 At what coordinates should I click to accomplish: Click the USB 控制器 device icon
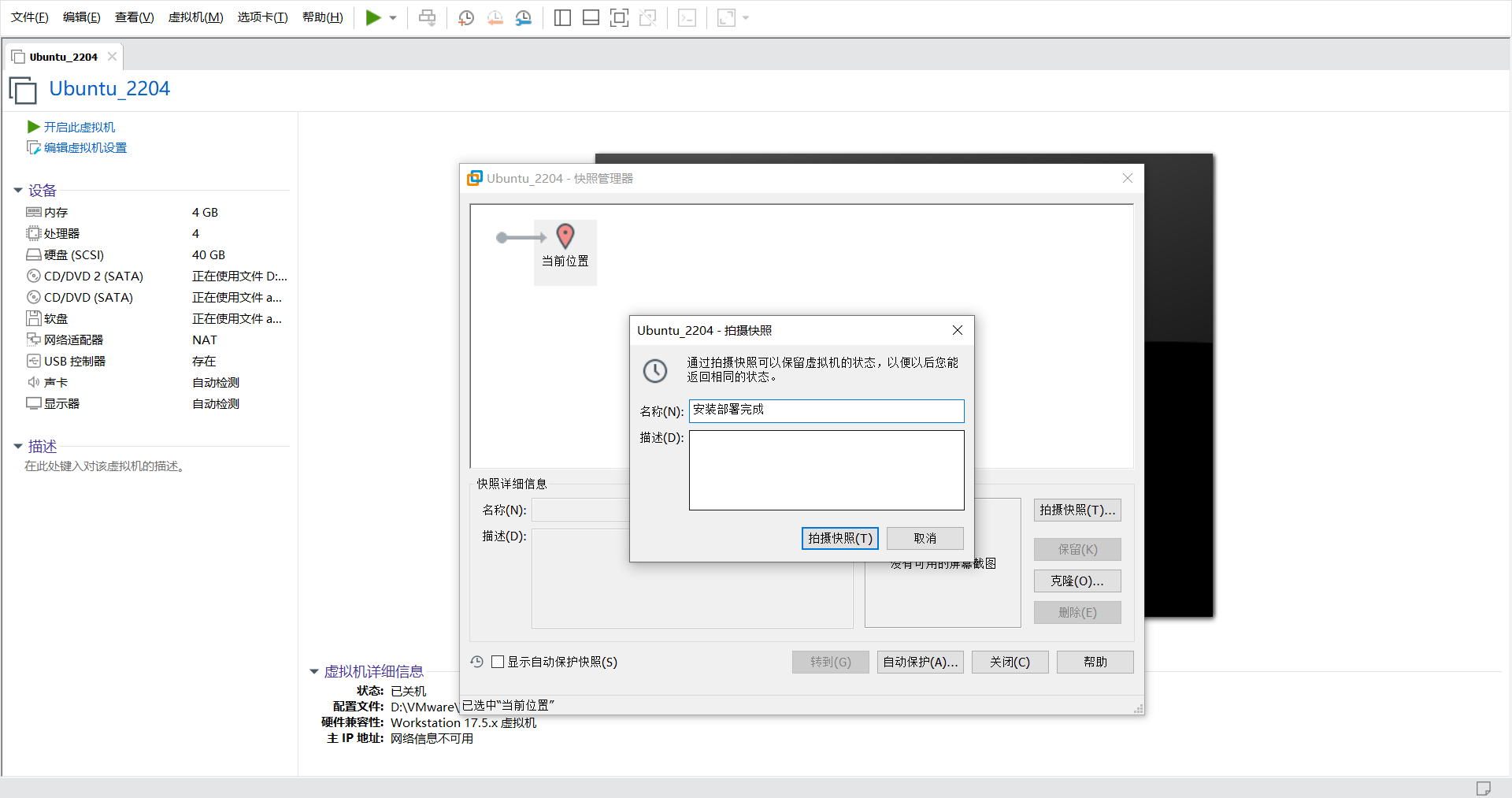[34, 361]
